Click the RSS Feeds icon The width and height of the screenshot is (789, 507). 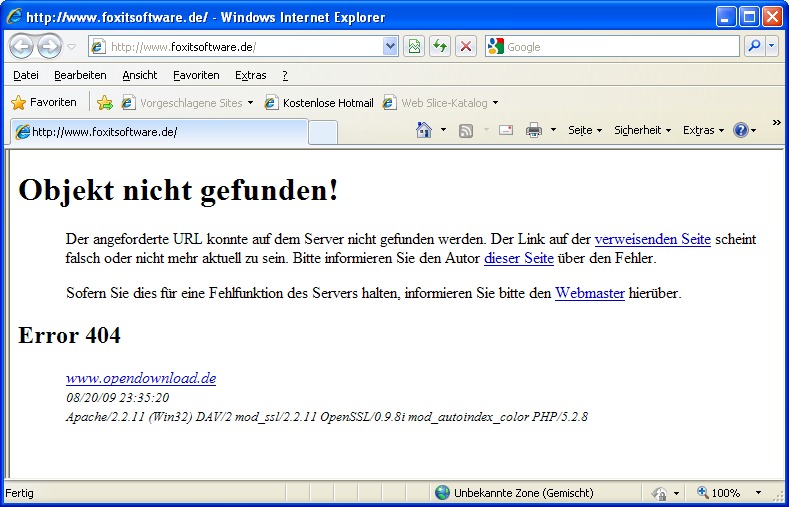466,131
